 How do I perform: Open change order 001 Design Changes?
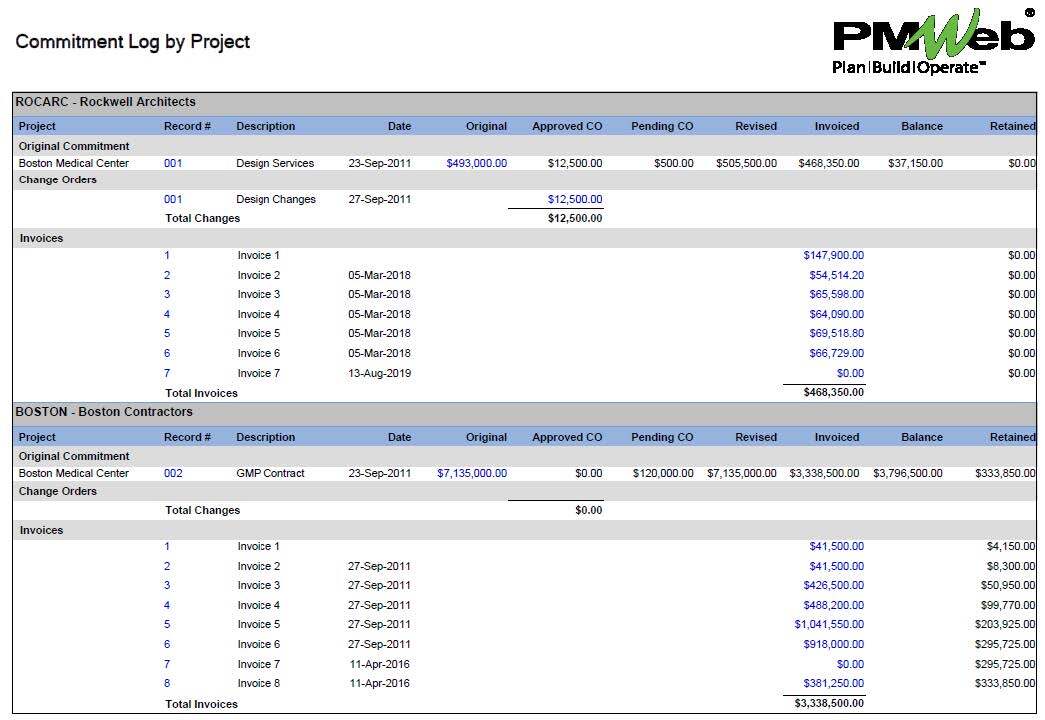click(173, 199)
